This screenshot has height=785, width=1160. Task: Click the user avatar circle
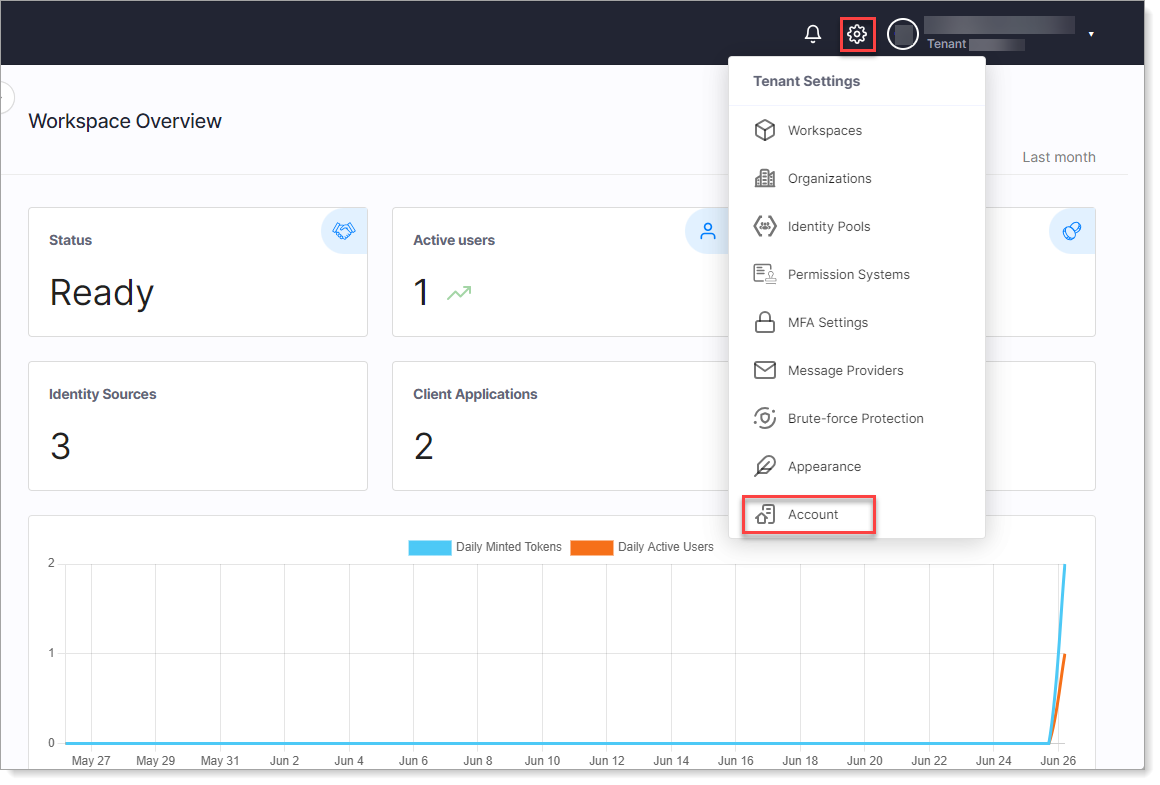click(x=903, y=34)
